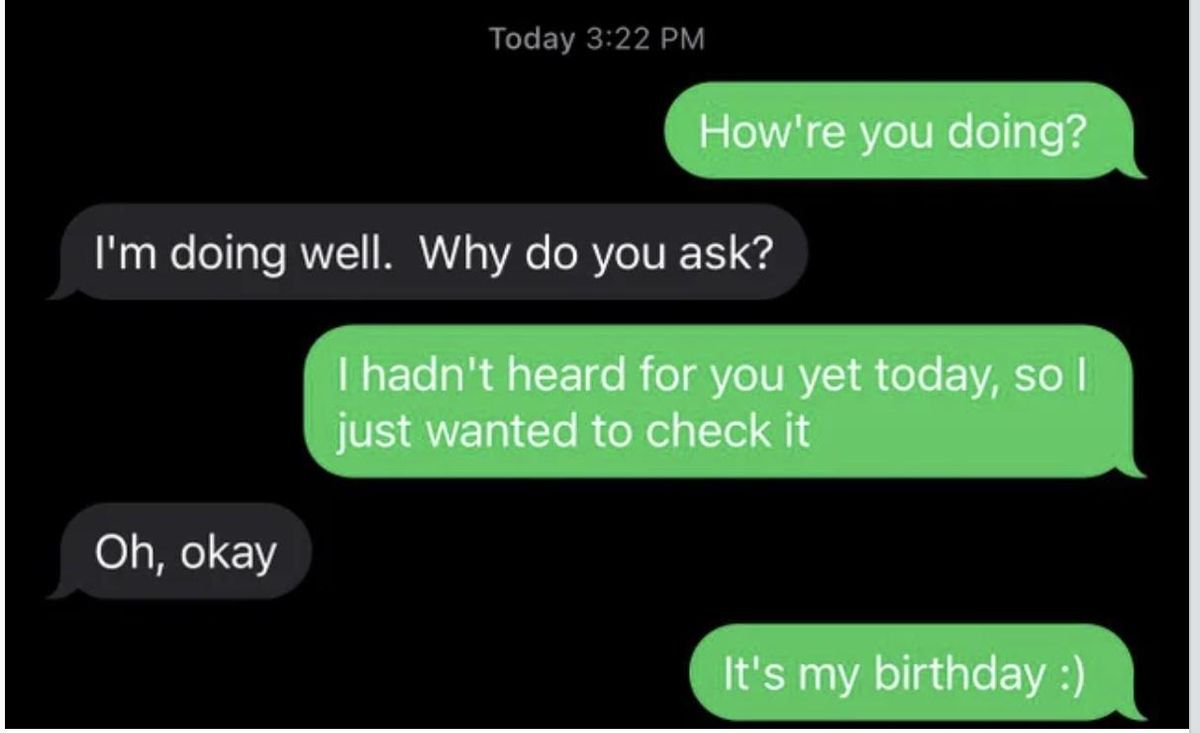
Task: Click the light gray strip along the right edge
Action: coord(1194,366)
